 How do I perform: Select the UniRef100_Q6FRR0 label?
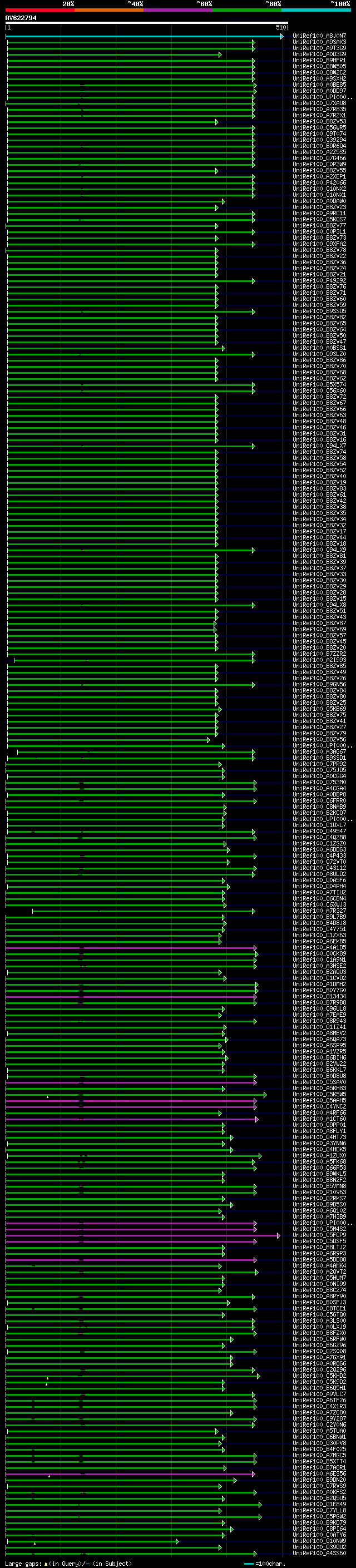coord(319,801)
